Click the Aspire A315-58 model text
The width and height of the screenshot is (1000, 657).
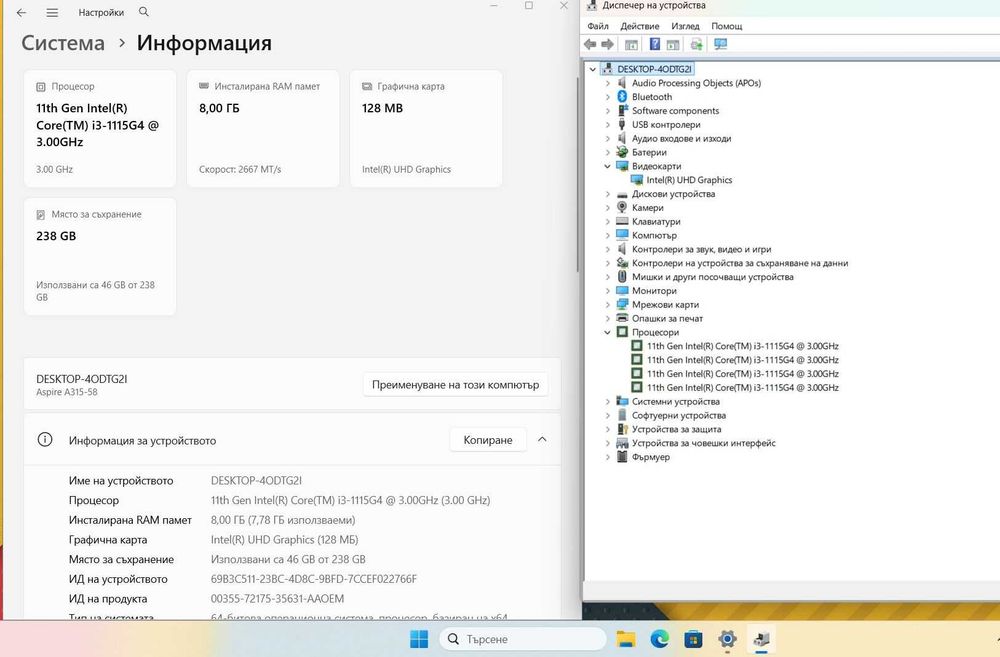[66, 392]
